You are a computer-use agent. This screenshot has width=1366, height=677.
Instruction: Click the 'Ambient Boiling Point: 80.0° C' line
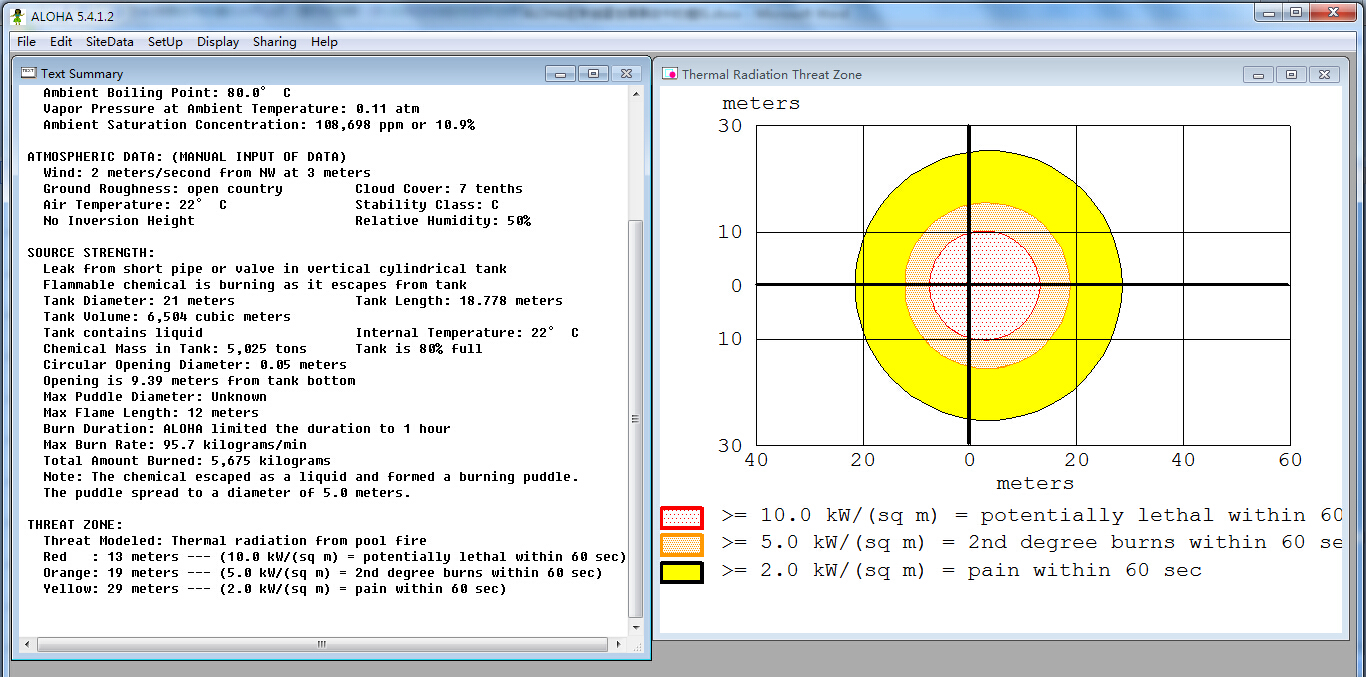tap(167, 93)
